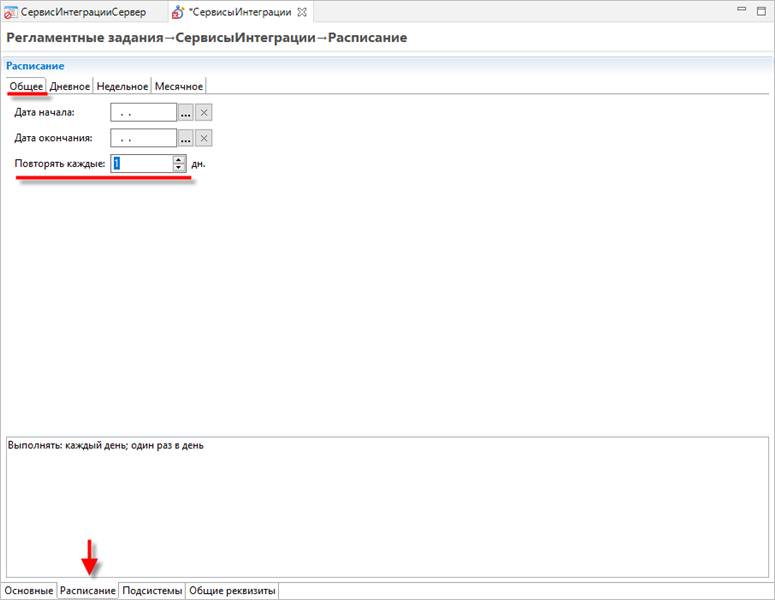This screenshot has height=600, width=775.
Task: Close the СервисыИнтеграции editor tab
Action: point(302,12)
